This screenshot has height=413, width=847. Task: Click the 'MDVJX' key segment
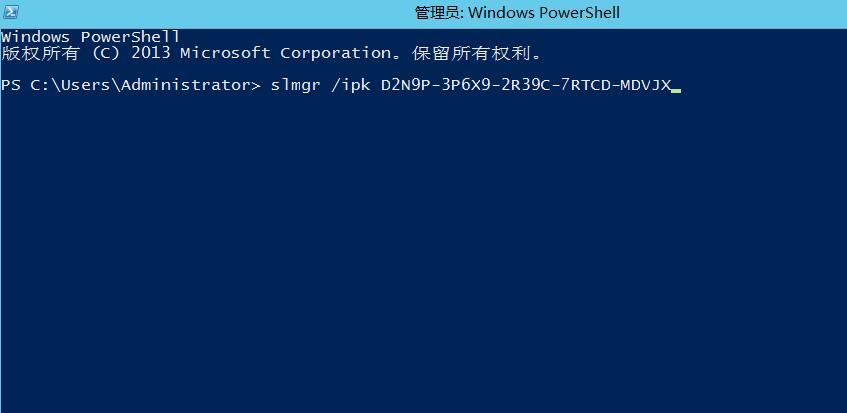click(645, 85)
